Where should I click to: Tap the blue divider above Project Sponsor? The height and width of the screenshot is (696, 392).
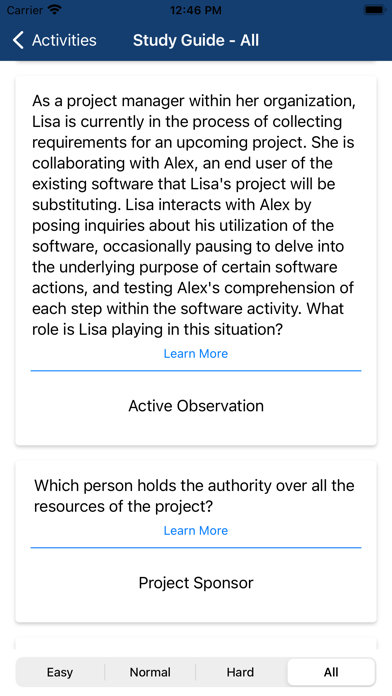pyautogui.click(x=196, y=547)
